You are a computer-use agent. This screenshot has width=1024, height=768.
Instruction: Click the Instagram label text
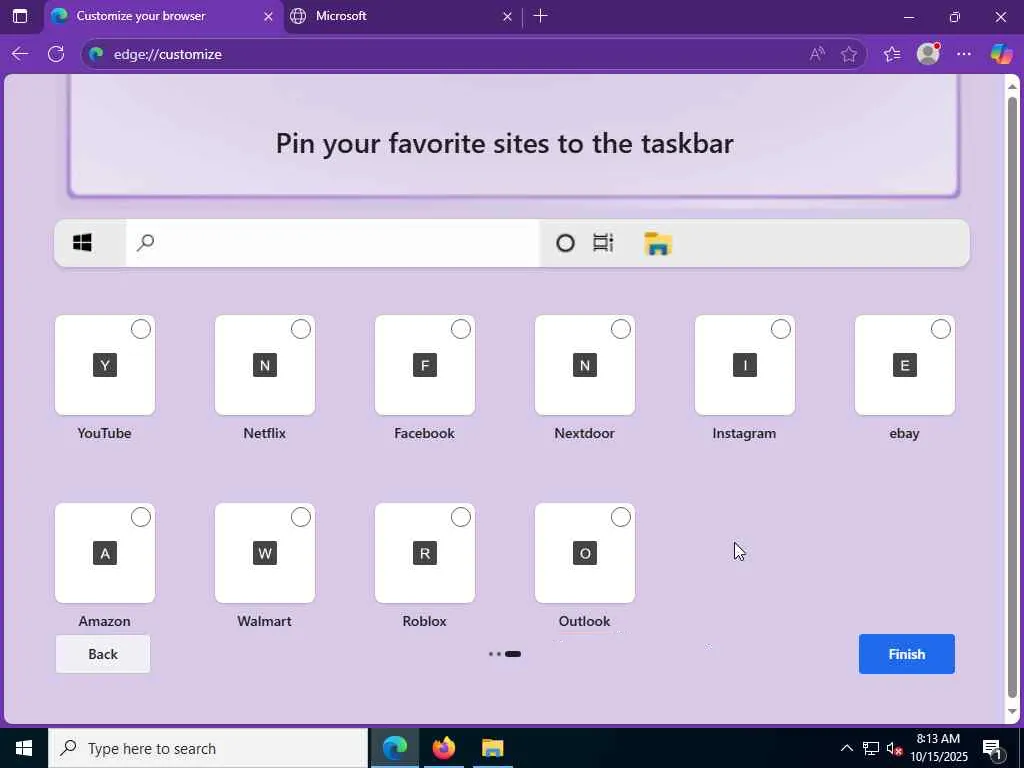coord(744,433)
